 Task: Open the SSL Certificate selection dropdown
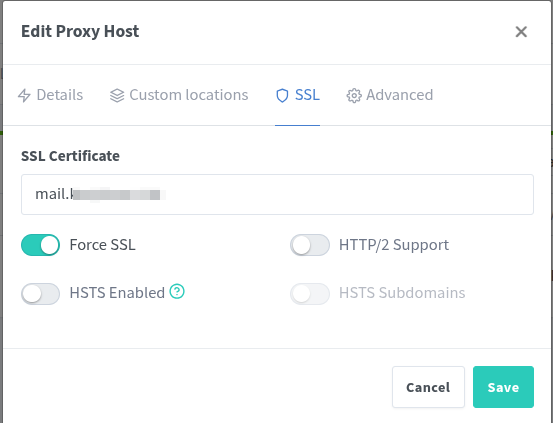277,194
